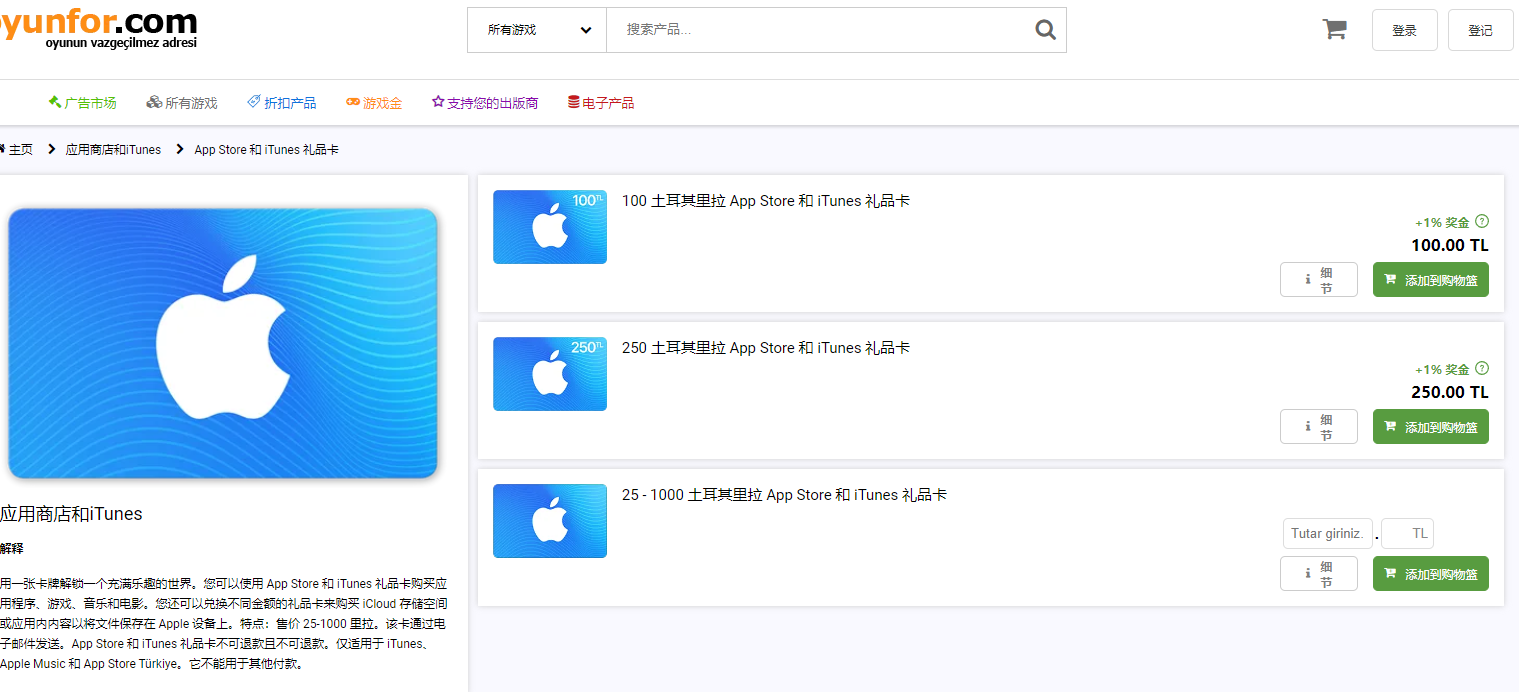Open the 电子产品 menu item
The image size is (1519, 692).
pos(601,103)
